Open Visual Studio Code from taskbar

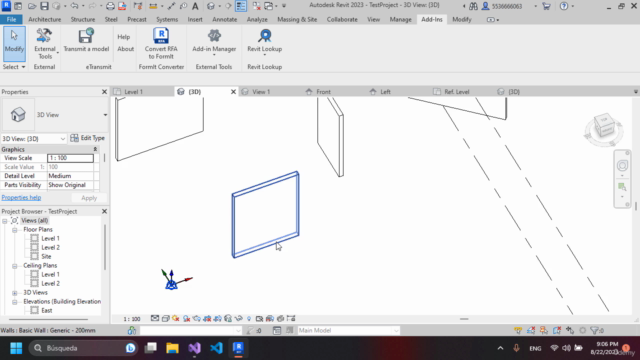216,348
